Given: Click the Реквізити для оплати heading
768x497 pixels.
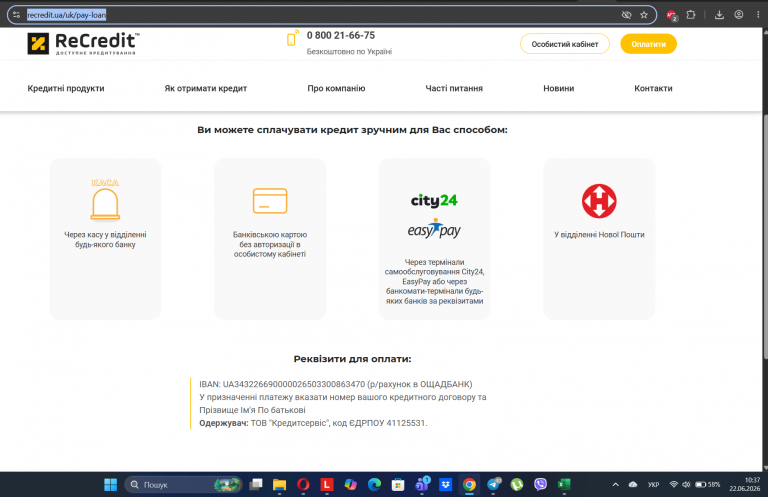Looking at the screenshot, I should (352, 359).
